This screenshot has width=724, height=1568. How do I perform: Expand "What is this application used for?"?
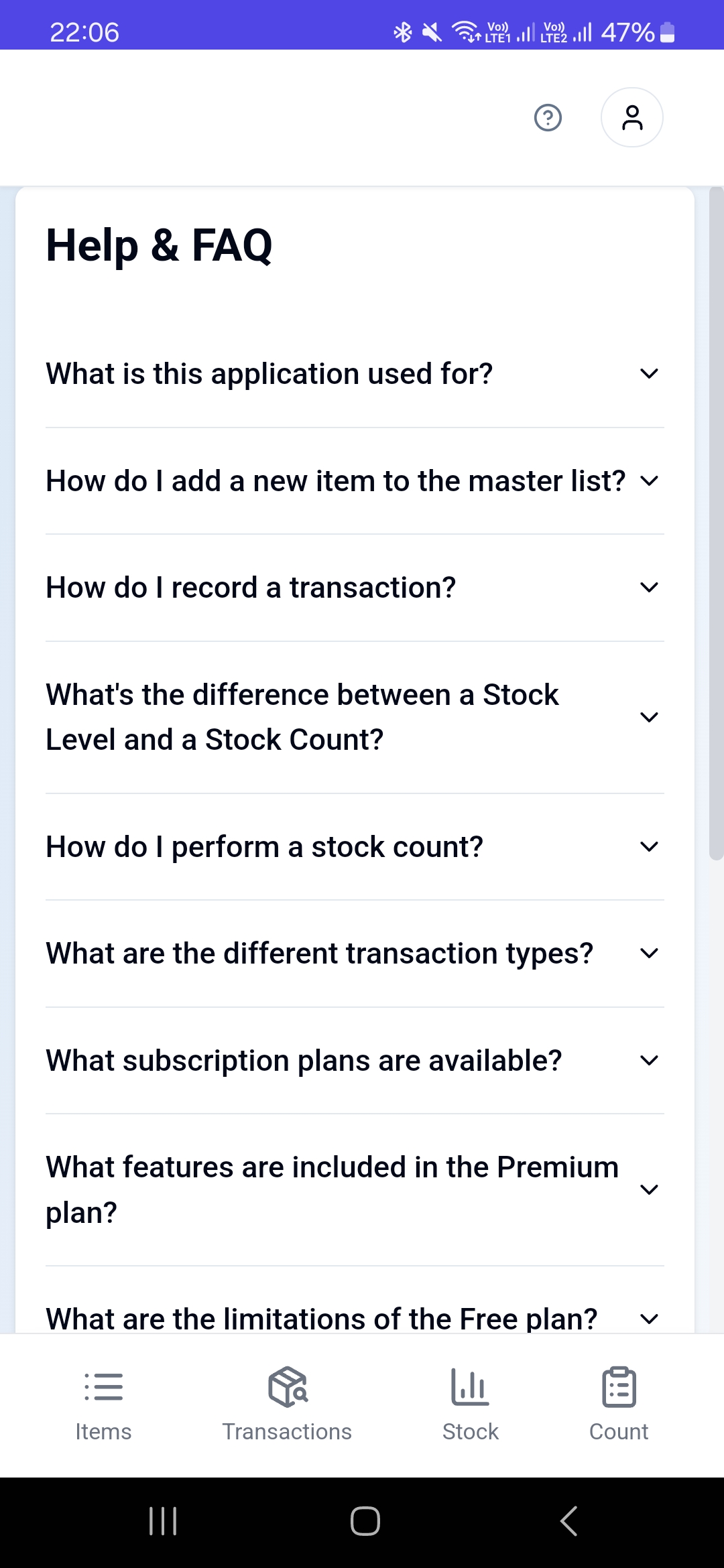point(355,374)
